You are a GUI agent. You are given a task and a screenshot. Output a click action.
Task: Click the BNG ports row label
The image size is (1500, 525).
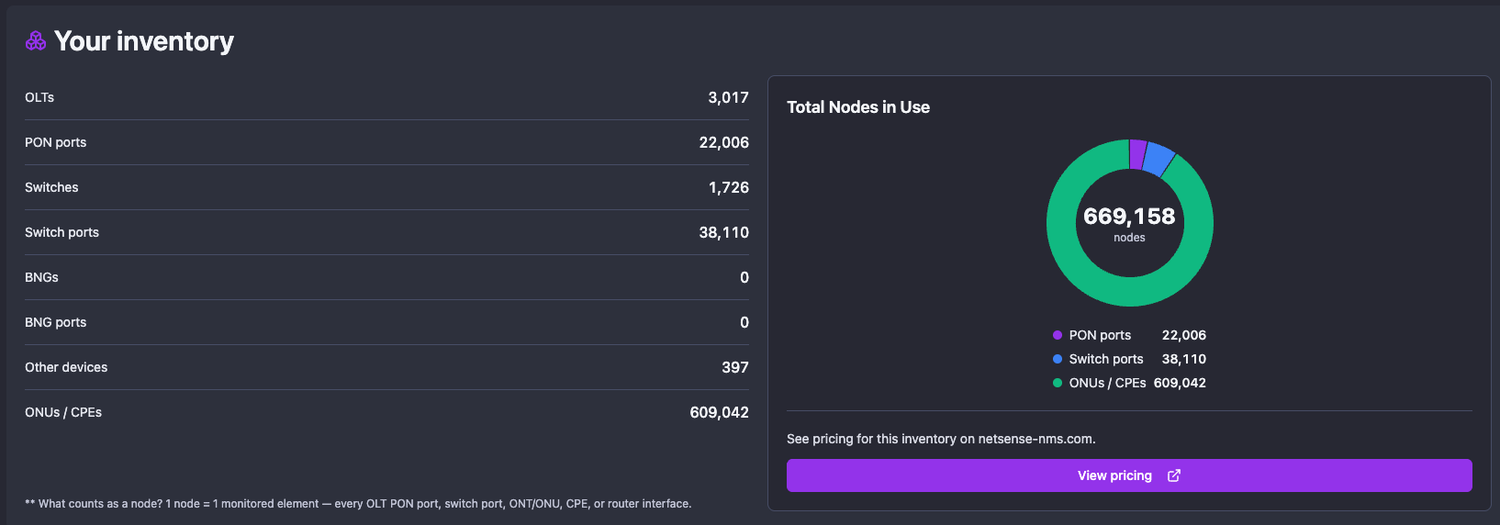pos(56,323)
